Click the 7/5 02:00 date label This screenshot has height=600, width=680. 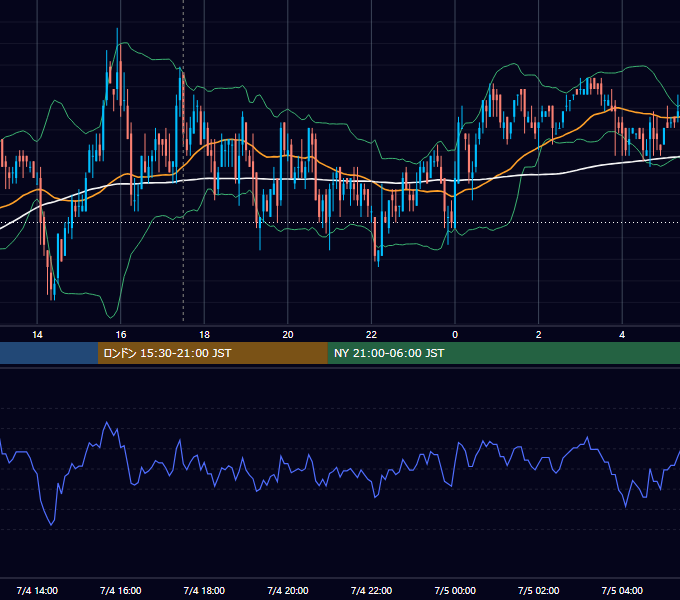[x=539, y=590]
